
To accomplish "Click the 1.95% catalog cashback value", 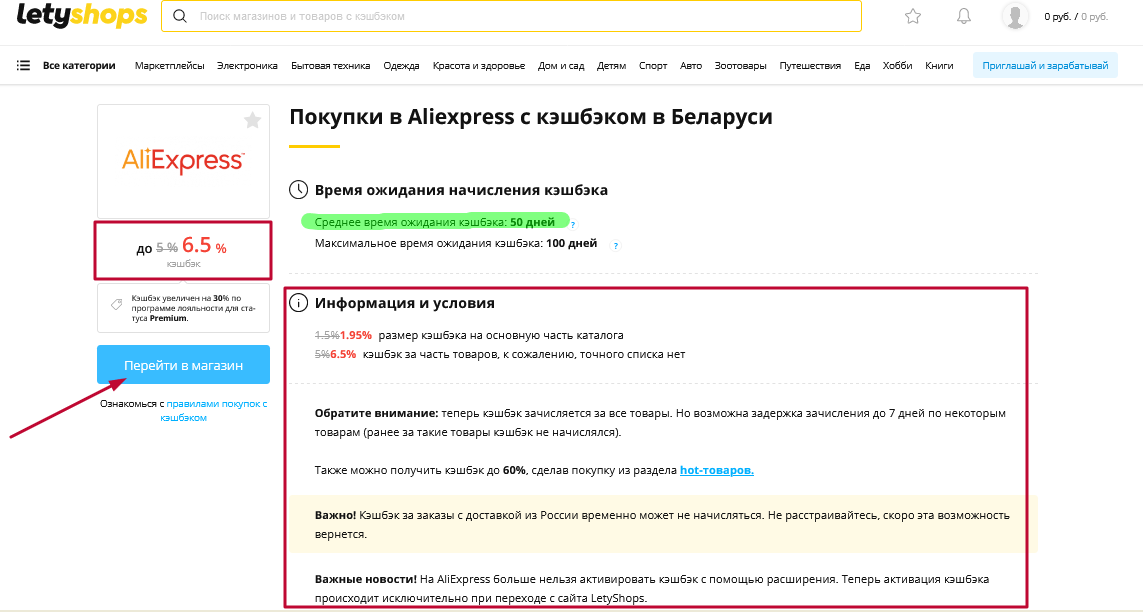I will [x=356, y=335].
